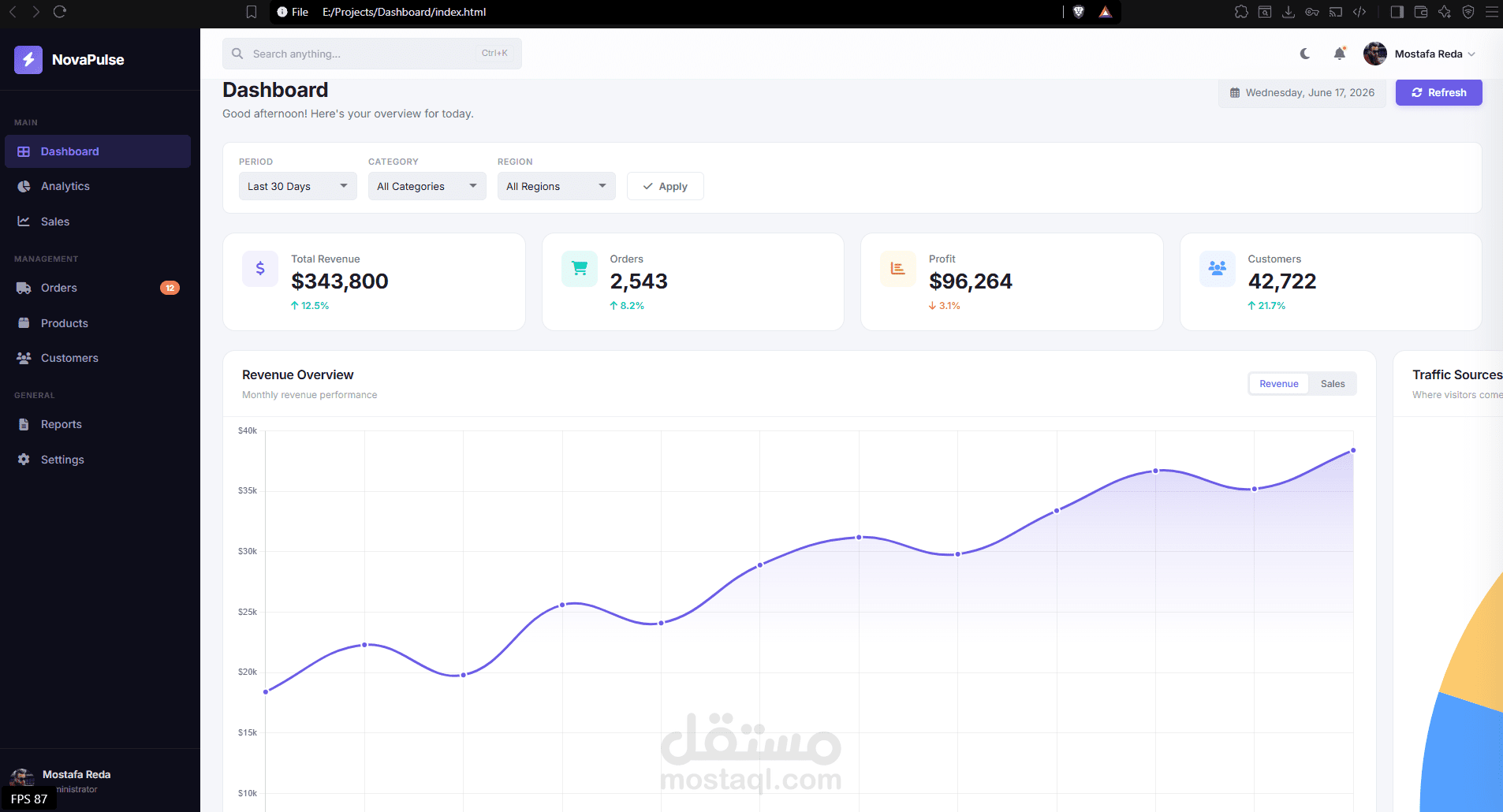Click the NovaPulse lightning bolt logo
This screenshot has height=812, width=1503.
pos(28,59)
